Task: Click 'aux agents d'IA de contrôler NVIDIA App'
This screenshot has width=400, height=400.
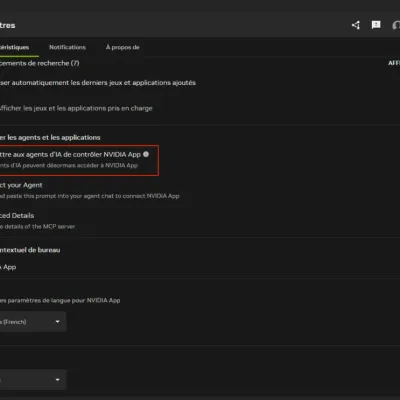Action: point(77,154)
